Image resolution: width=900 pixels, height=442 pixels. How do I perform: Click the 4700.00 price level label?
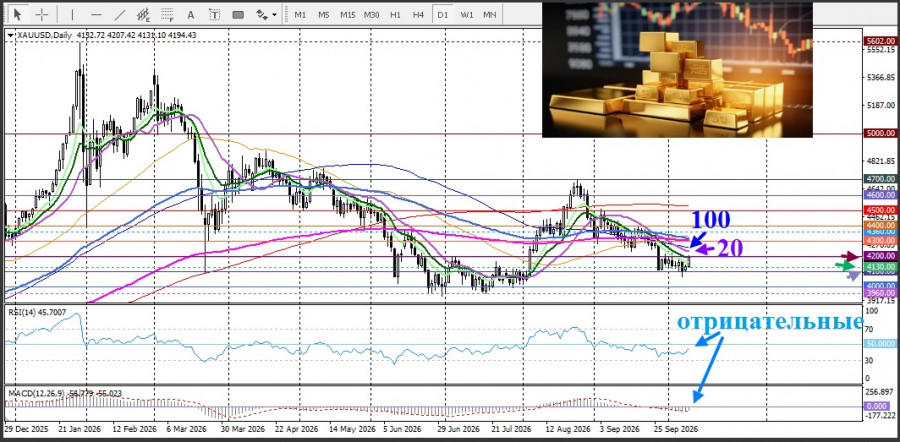(x=880, y=180)
